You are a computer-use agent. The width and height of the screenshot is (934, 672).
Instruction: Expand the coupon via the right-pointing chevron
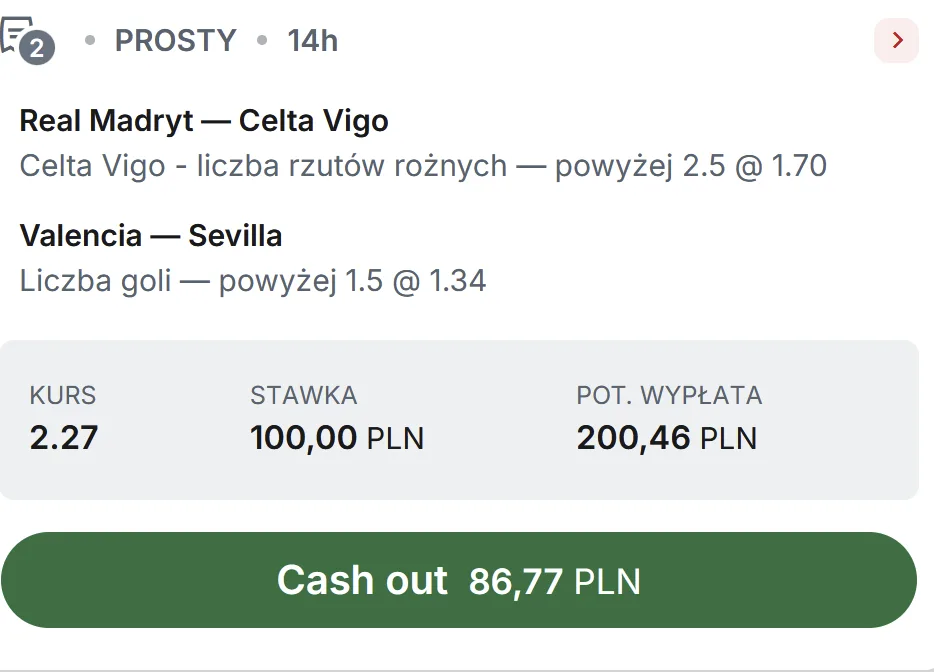[x=896, y=41]
